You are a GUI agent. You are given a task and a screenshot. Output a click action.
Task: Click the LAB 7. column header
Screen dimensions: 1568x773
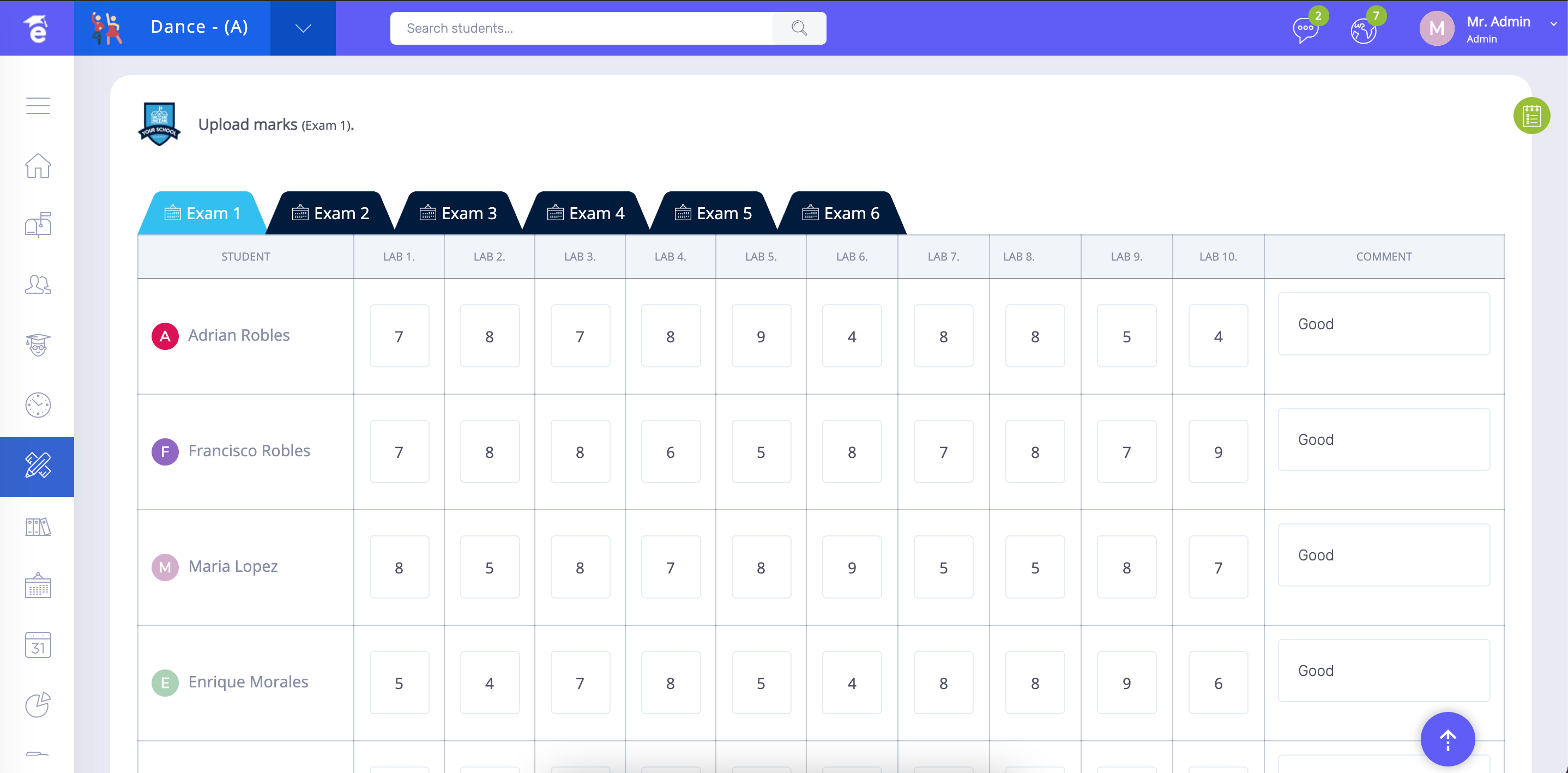point(944,257)
